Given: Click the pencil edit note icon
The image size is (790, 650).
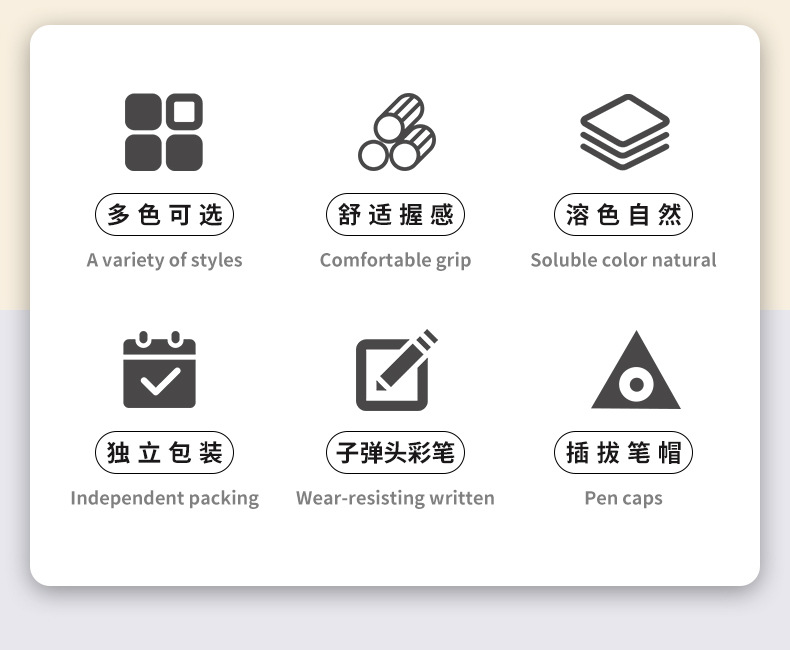Looking at the screenshot, I should [x=397, y=370].
